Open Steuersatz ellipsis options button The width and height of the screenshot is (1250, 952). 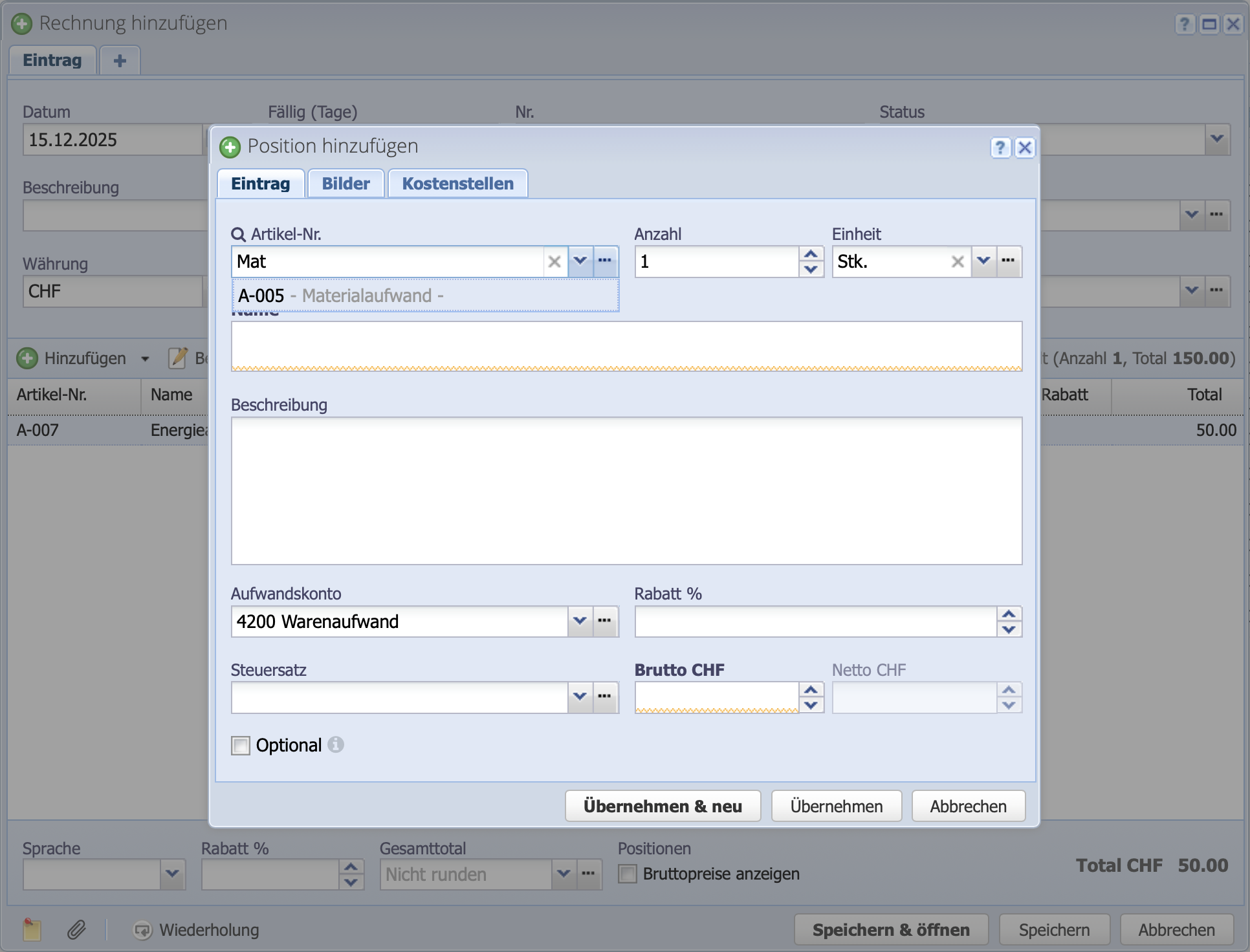click(605, 697)
